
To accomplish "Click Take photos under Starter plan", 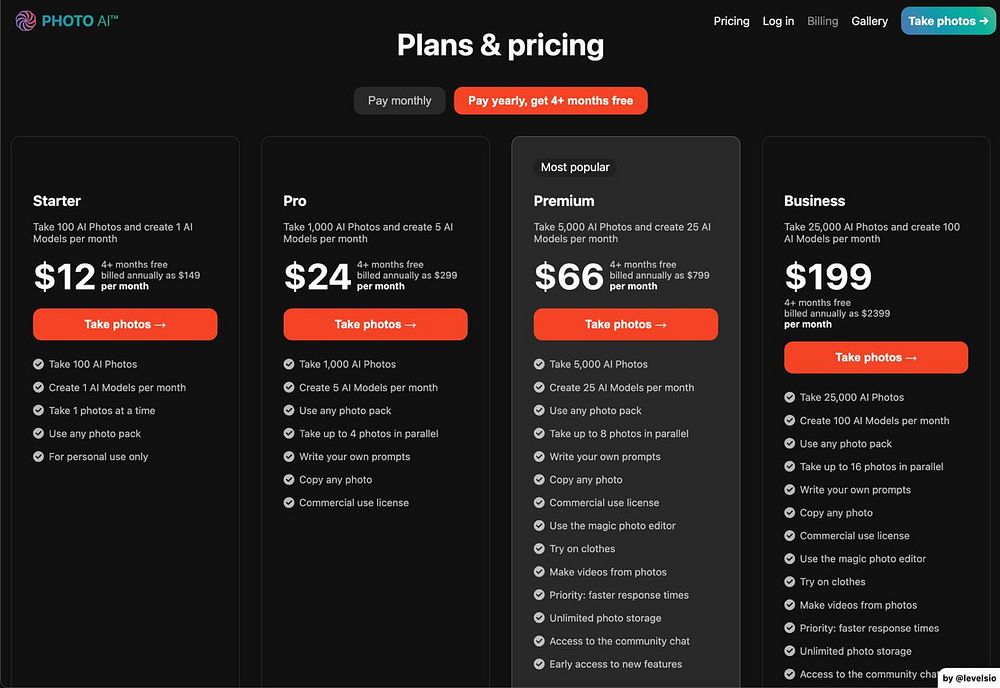I will tap(125, 324).
